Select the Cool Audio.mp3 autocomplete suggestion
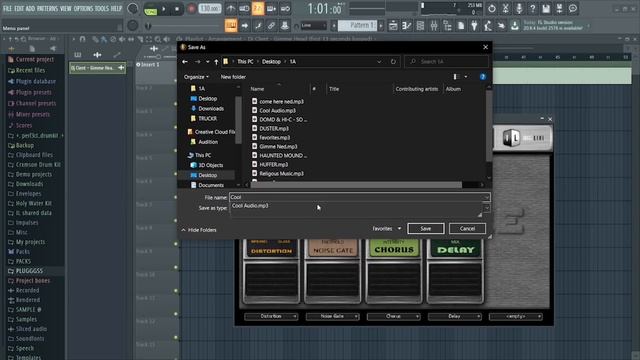The image size is (640, 360). click(250, 206)
